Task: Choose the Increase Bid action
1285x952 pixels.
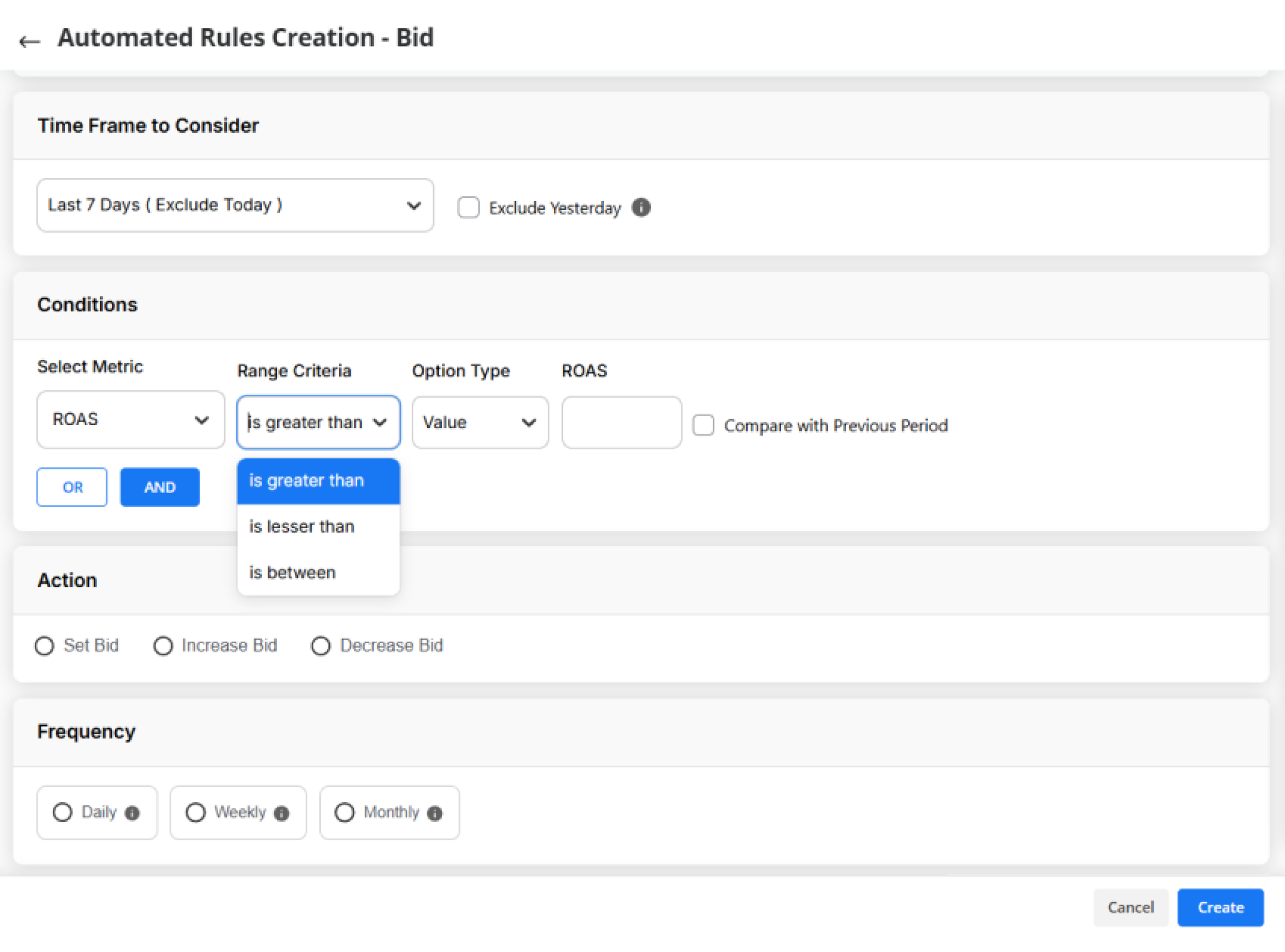Action: (163, 645)
